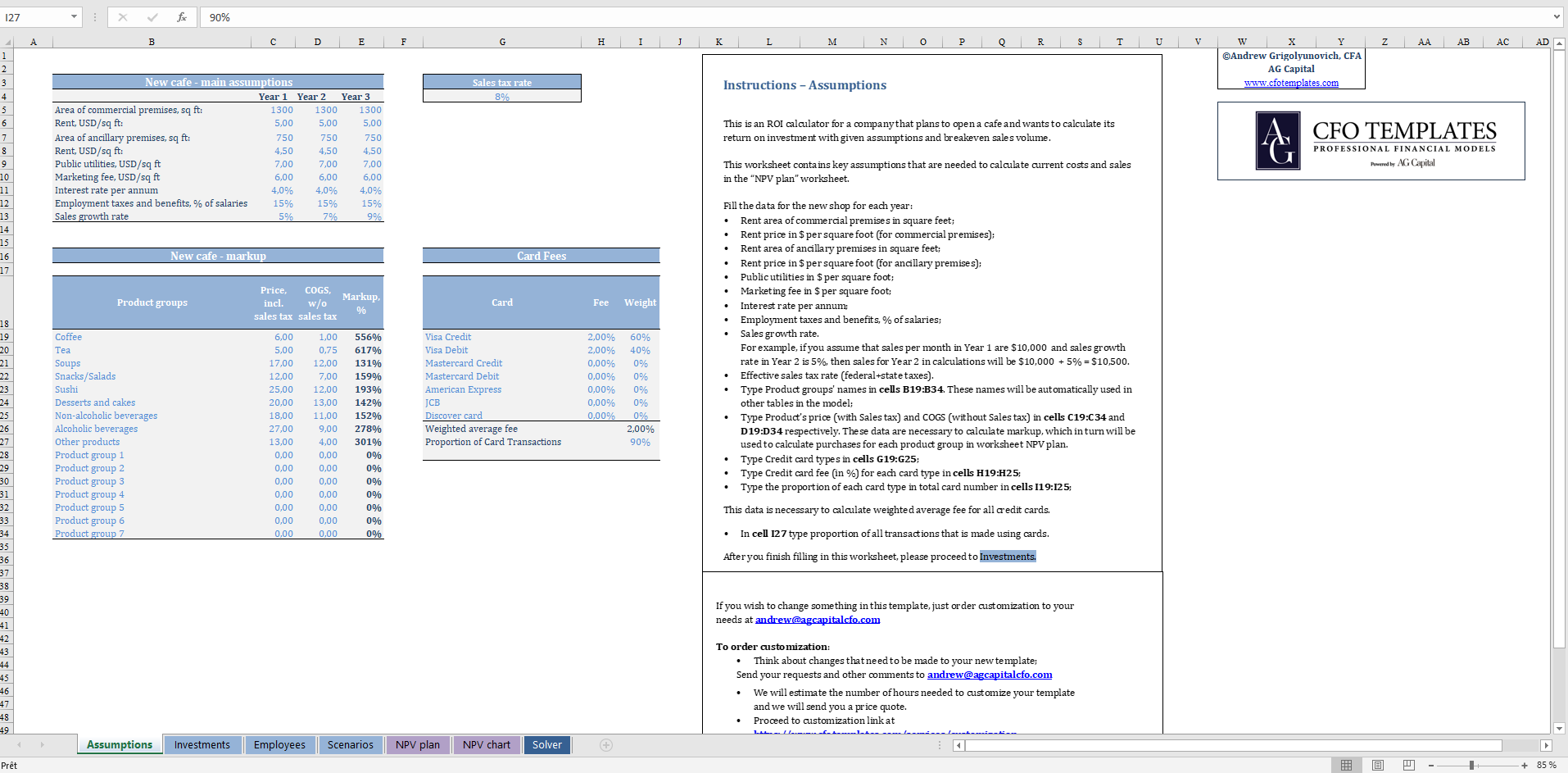Click the zoom out minus button
The width and height of the screenshot is (1568, 773).
coord(1431,765)
